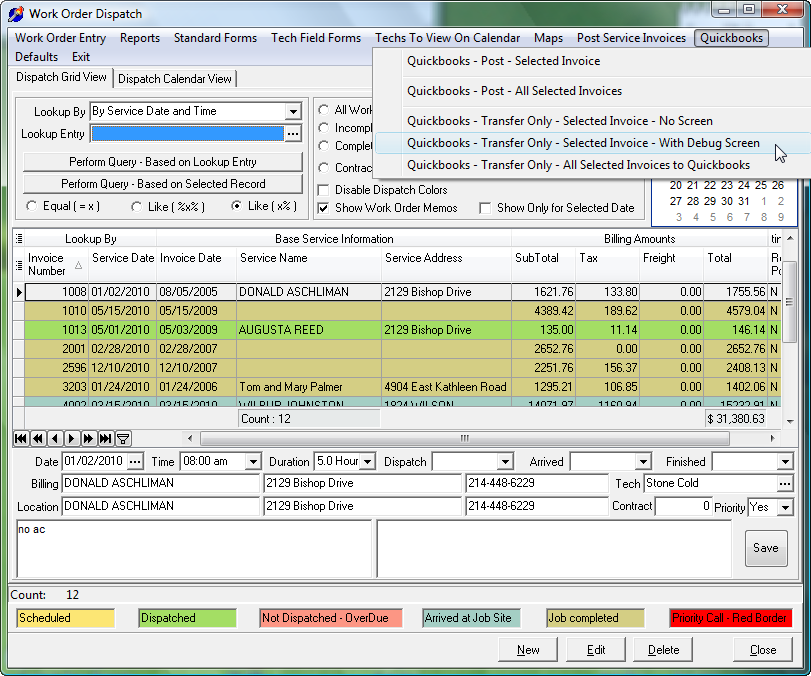Select the Tom and Mary Palmer cell
Viewport: 811px width, 676px height.
[309, 387]
